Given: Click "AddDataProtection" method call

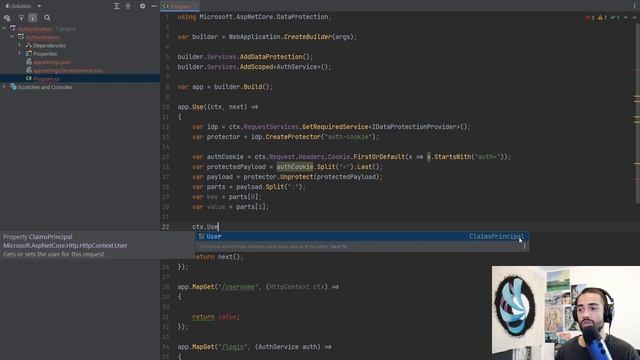Looking at the screenshot, I should coord(271,57).
